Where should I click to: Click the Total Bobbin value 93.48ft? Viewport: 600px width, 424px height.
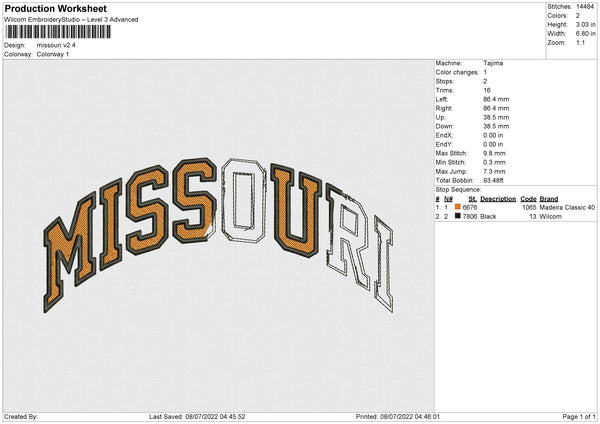click(493, 180)
